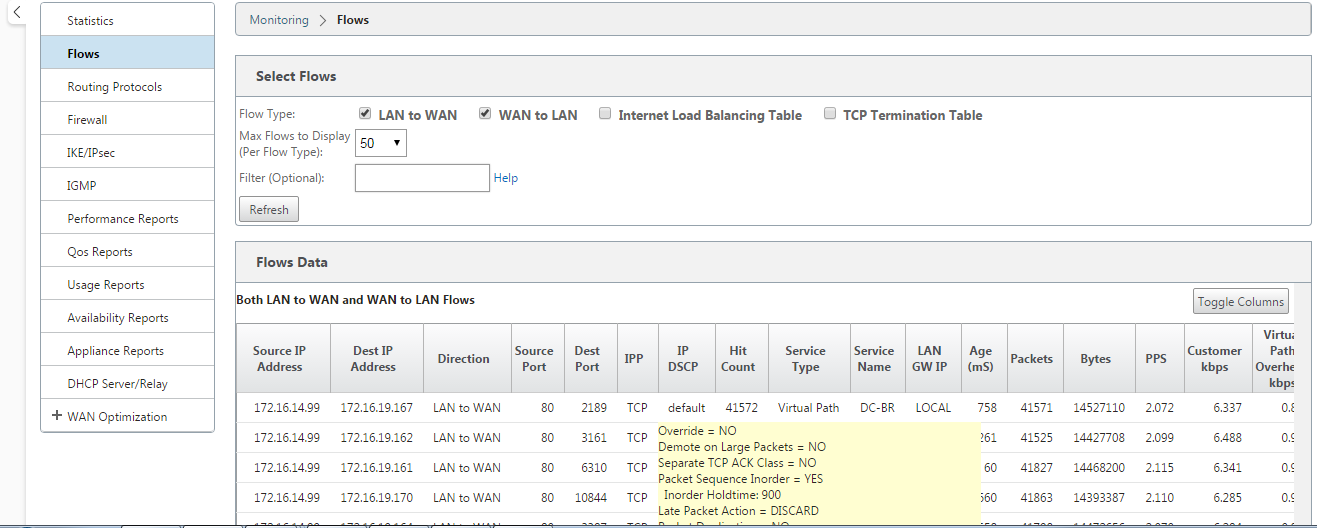This screenshot has height=528, width=1317.
Task: Click Monitoring in the breadcrumb
Action: point(279,19)
